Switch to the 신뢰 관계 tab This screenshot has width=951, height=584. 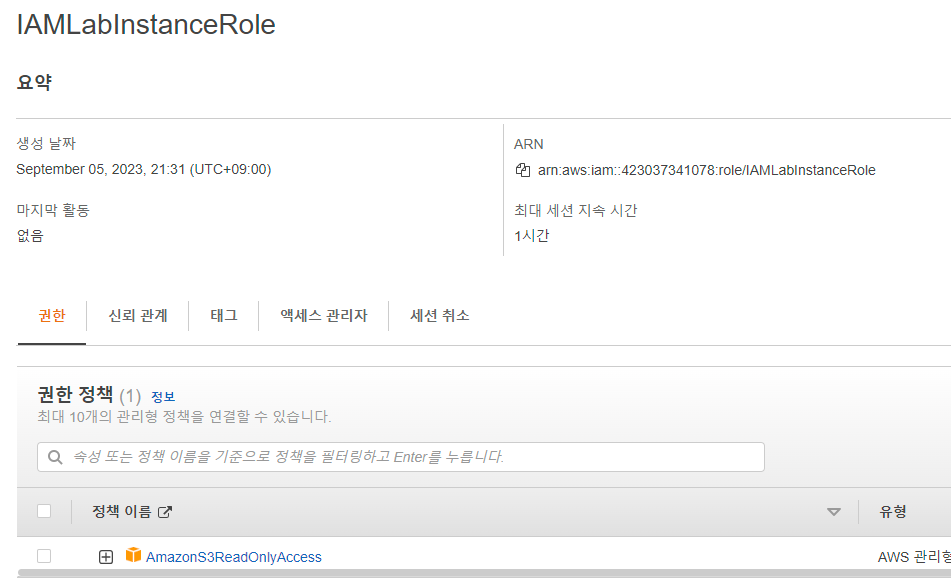[x=138, y=315]
